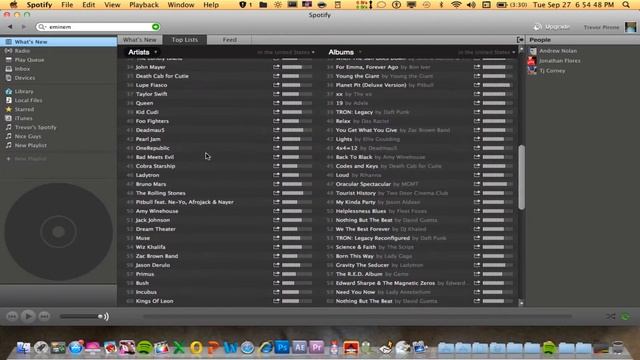Collapse the People sidebar panel

point(520,40)
